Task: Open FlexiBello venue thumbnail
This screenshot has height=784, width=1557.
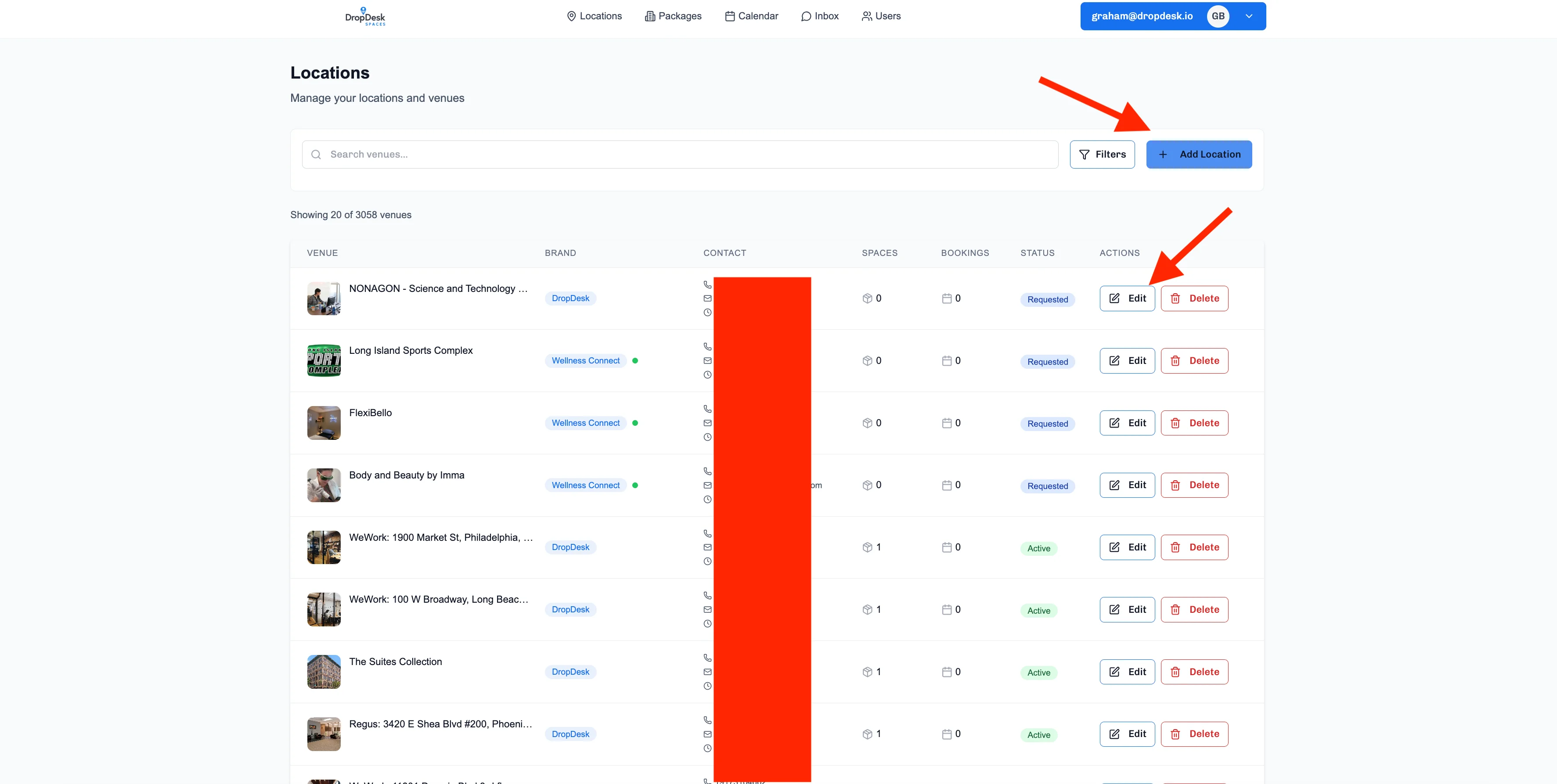Action: click(x=324, y=423)
